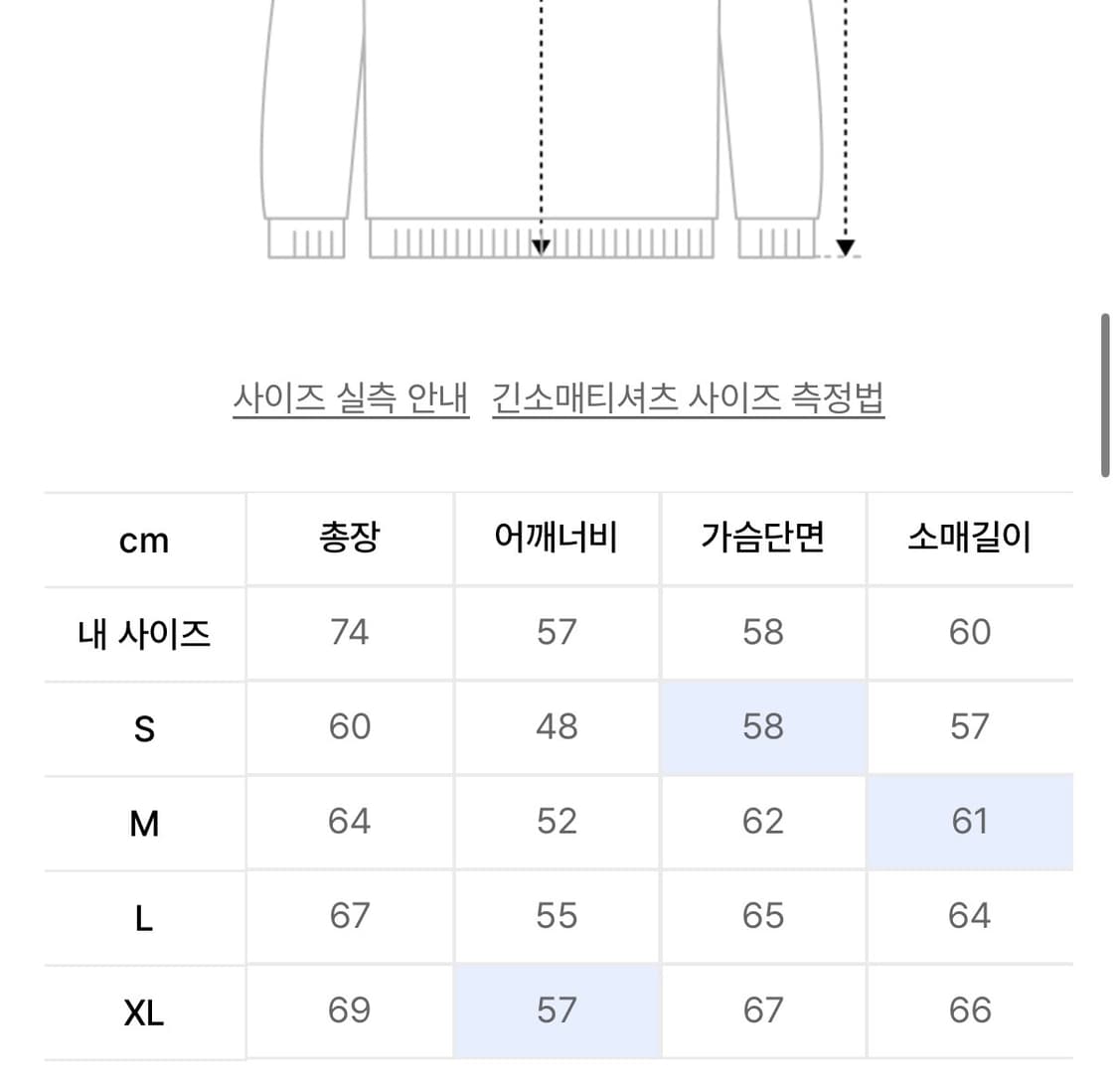
Task: Select the M size row label
Action: [144, 822]
